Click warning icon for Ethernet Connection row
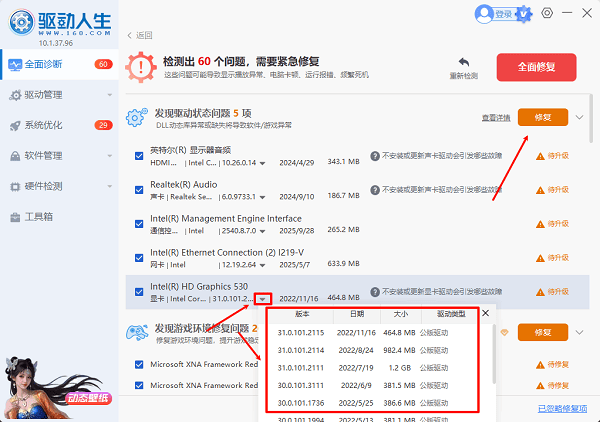 [x=540, y=258]
